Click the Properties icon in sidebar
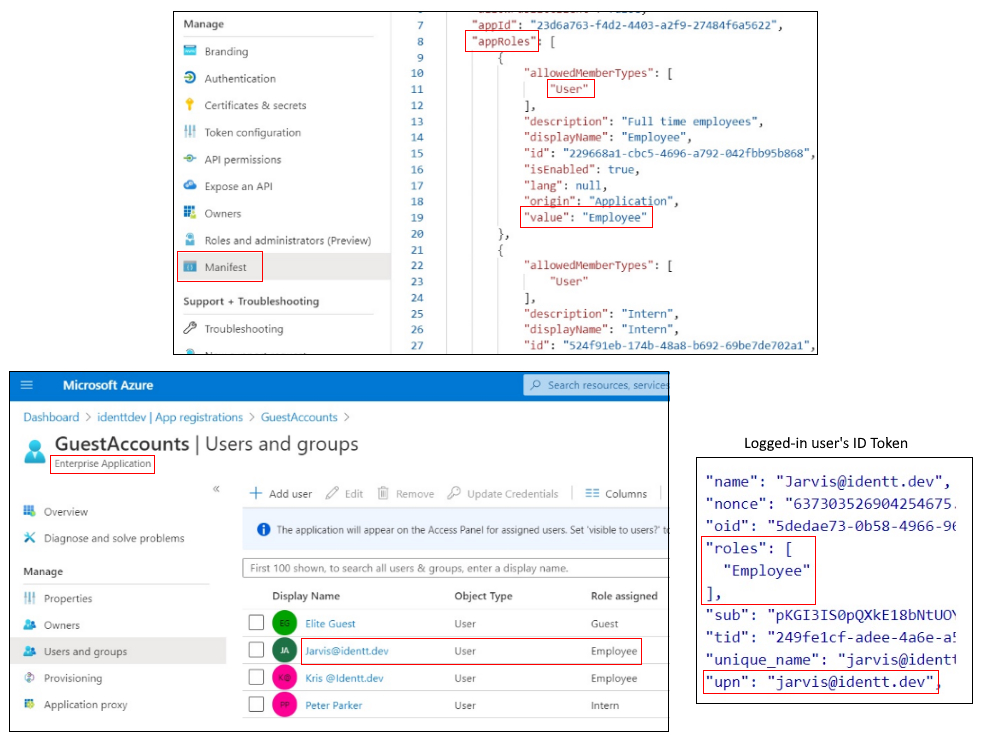1000x750 pixels. [29, 598]
